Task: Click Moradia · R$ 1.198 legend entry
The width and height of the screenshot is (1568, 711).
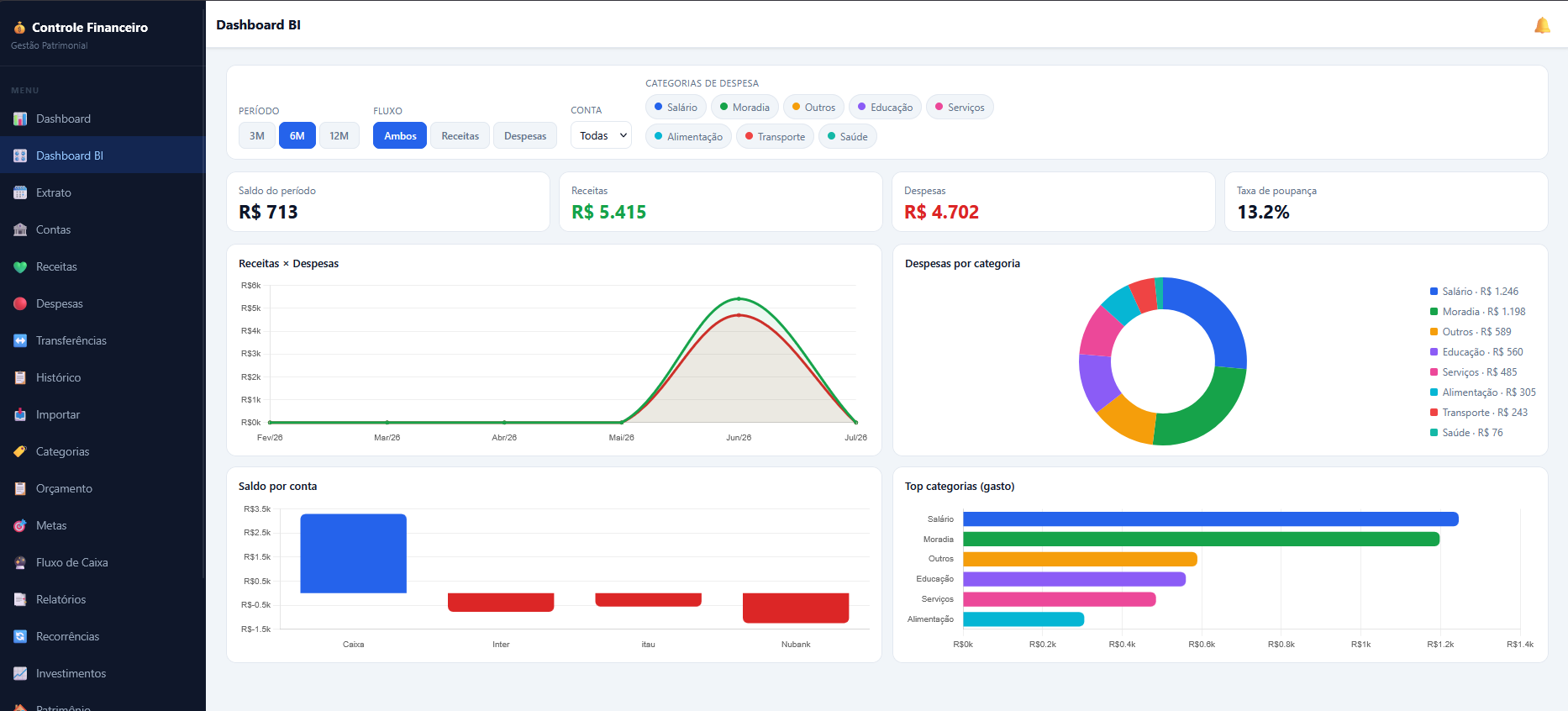Action: coord(1477,312)
